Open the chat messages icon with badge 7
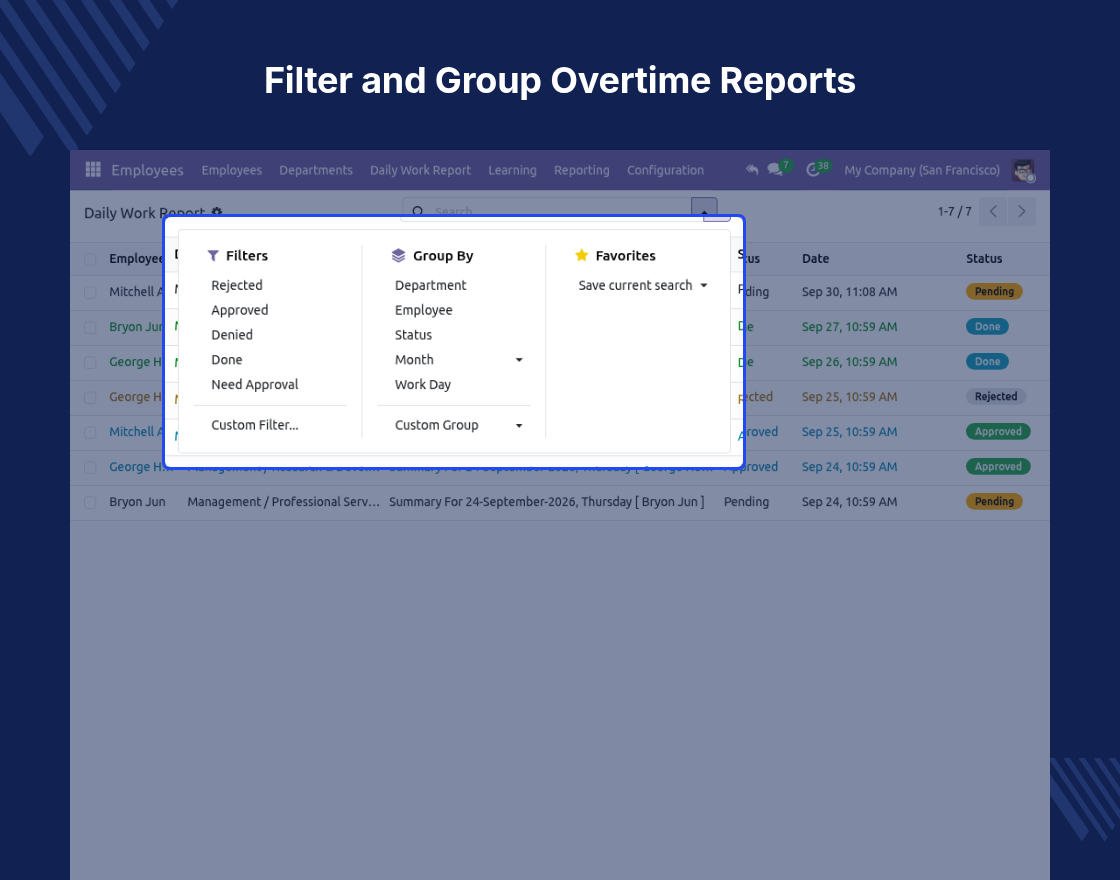This screenshot has height=880, width=1120. 774,170
